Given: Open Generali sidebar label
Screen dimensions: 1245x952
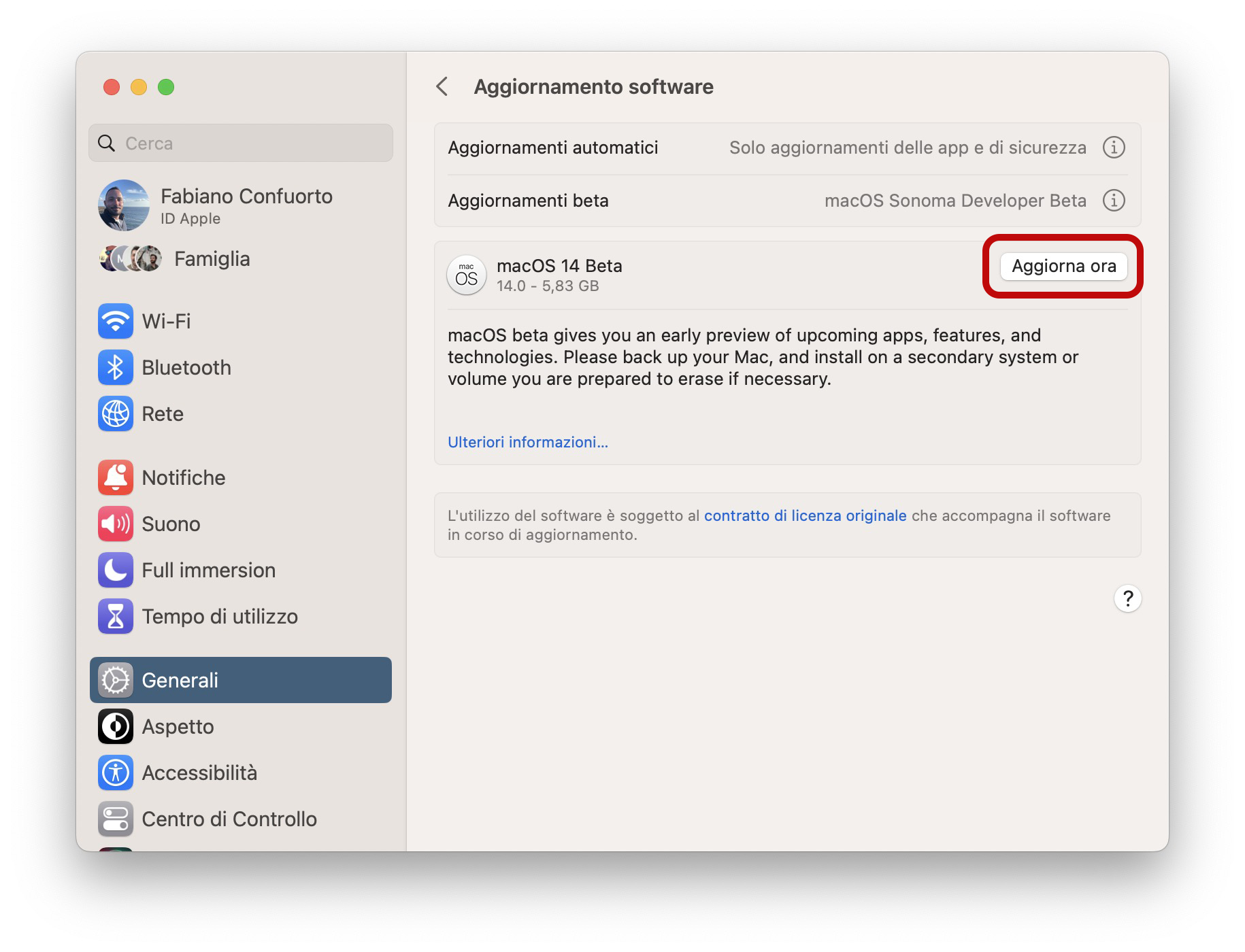Looking at the screenshot, I should [x=180, y=680].
